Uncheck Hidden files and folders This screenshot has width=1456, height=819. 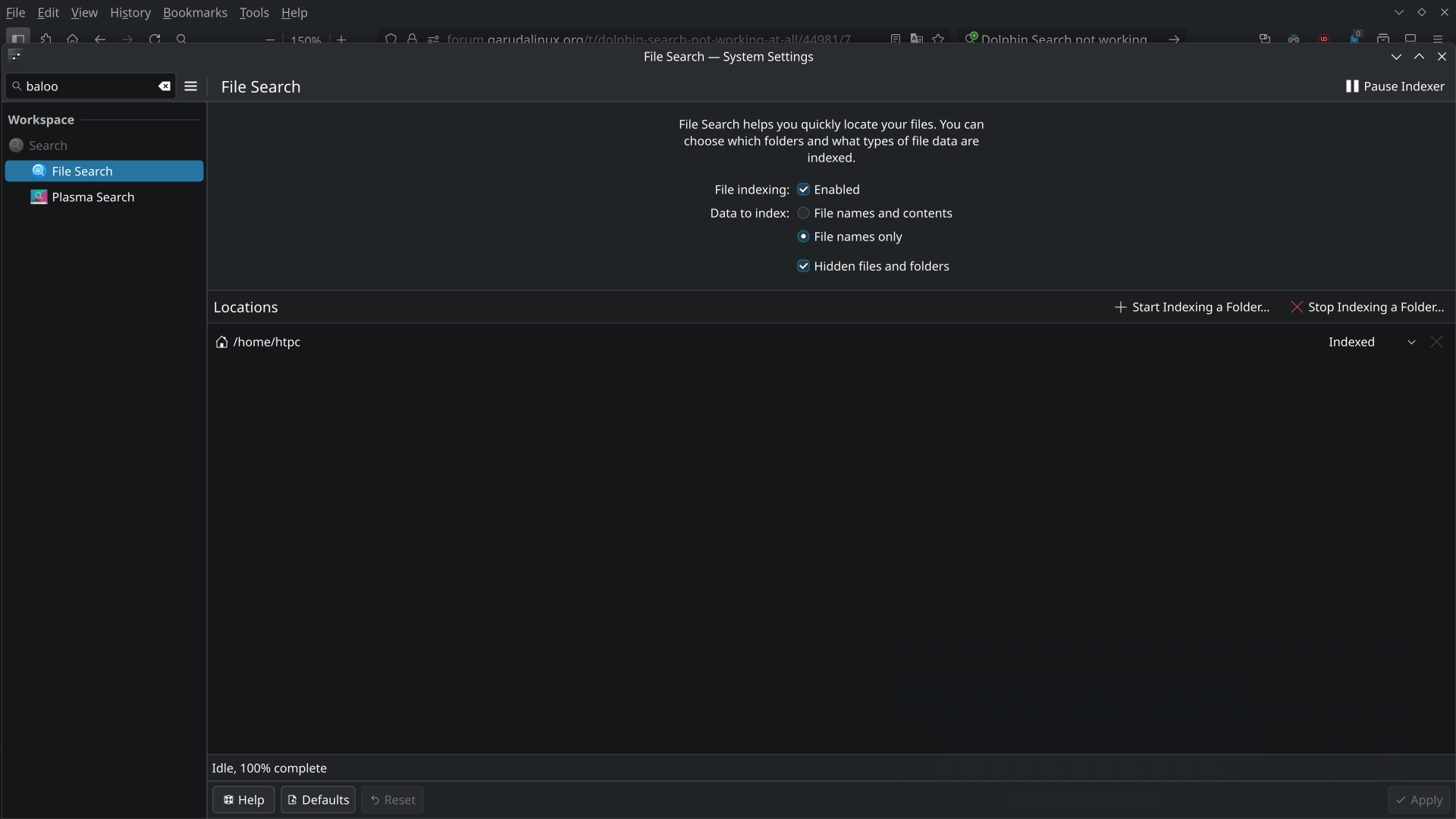click(803, 266)
